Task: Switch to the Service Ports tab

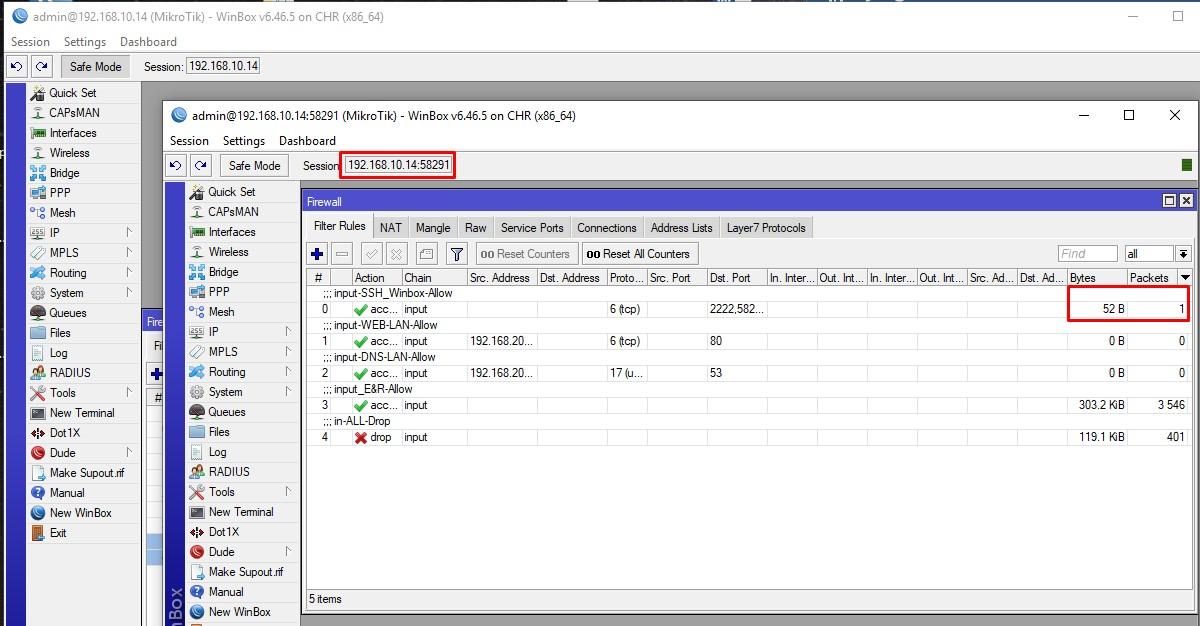Action: (532, 228)
